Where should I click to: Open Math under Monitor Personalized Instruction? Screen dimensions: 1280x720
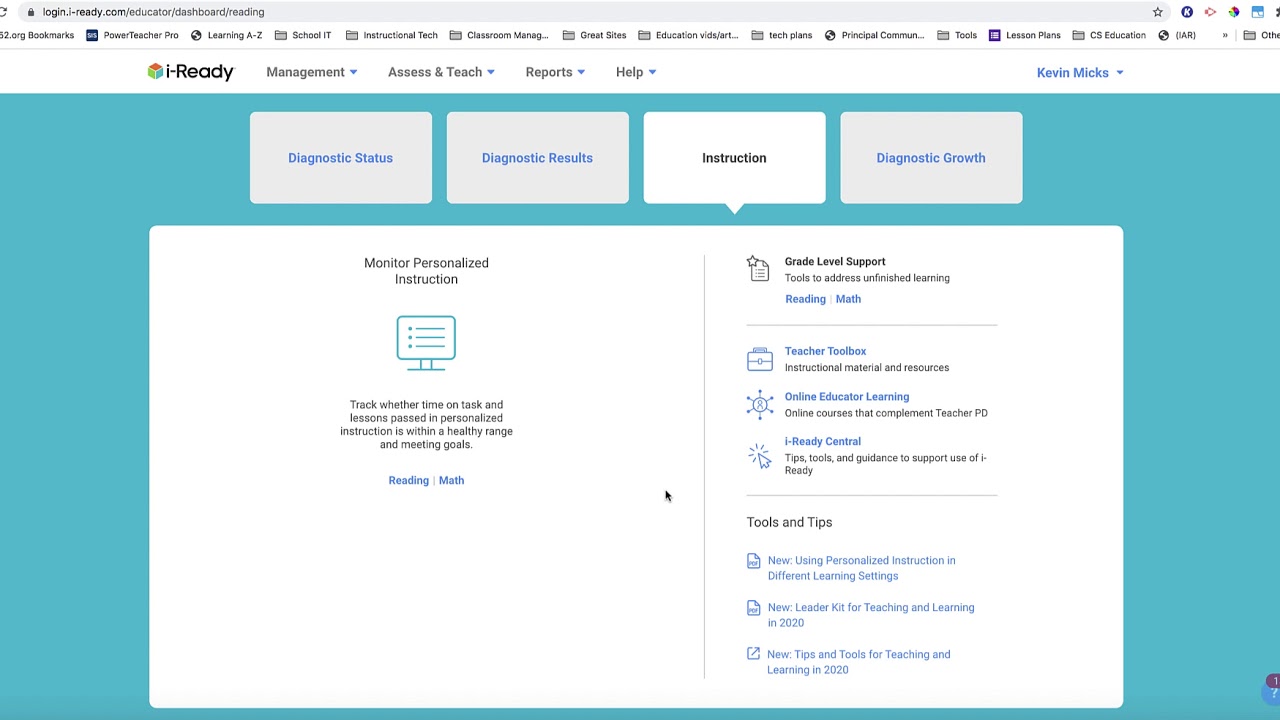pyautogui.click(x=451, y=480)
